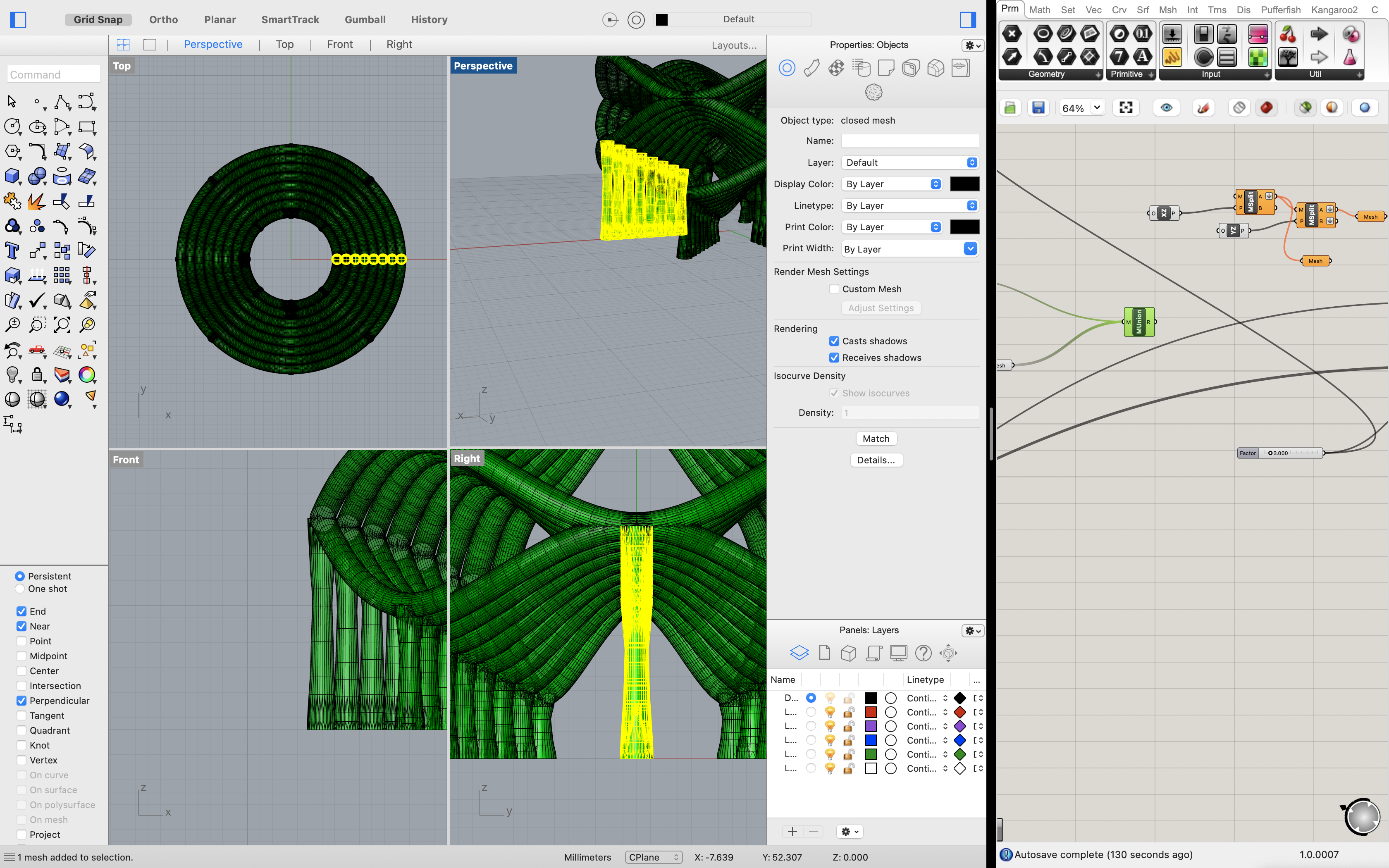Open the CPlane coordinate dropdown
The width and height of the screenshot is (1389, 868).
click(x=653, y=857)
